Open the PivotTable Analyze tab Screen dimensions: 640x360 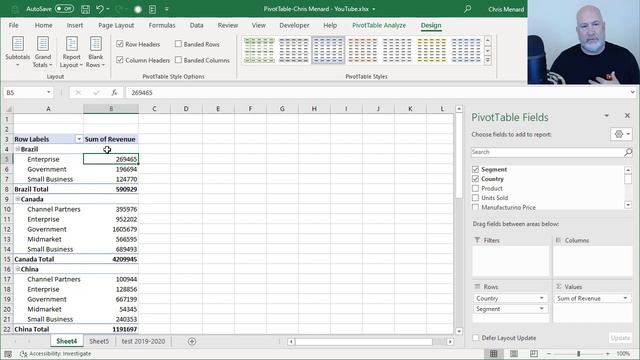click(379, 25)
